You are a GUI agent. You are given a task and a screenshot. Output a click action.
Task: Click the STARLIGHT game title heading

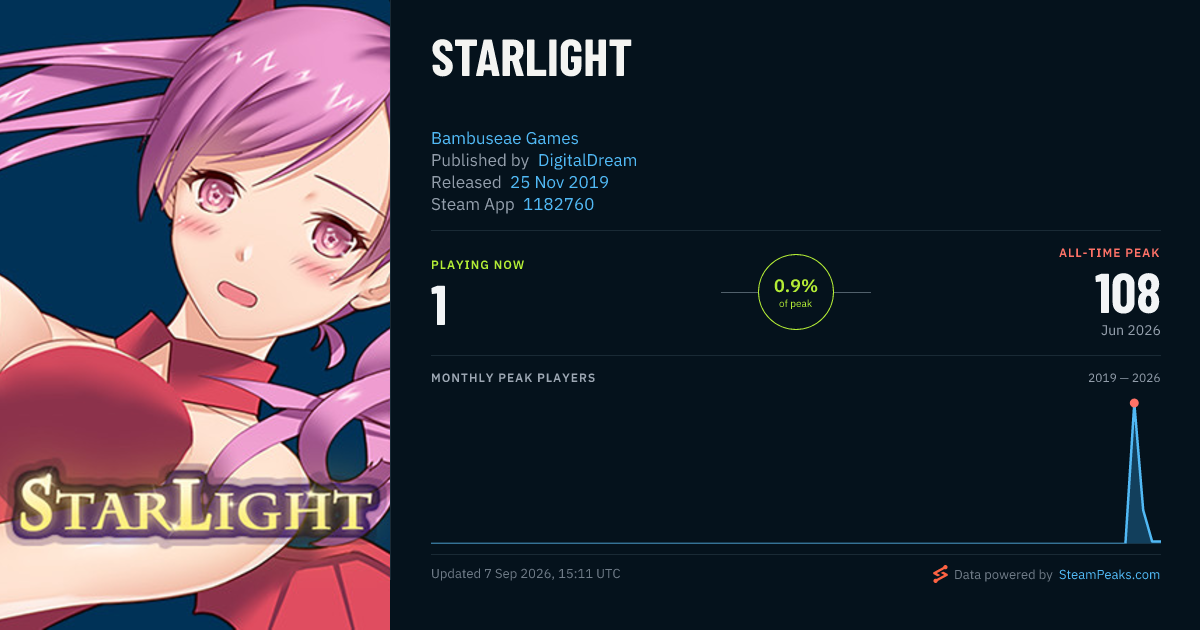(531, 59)
